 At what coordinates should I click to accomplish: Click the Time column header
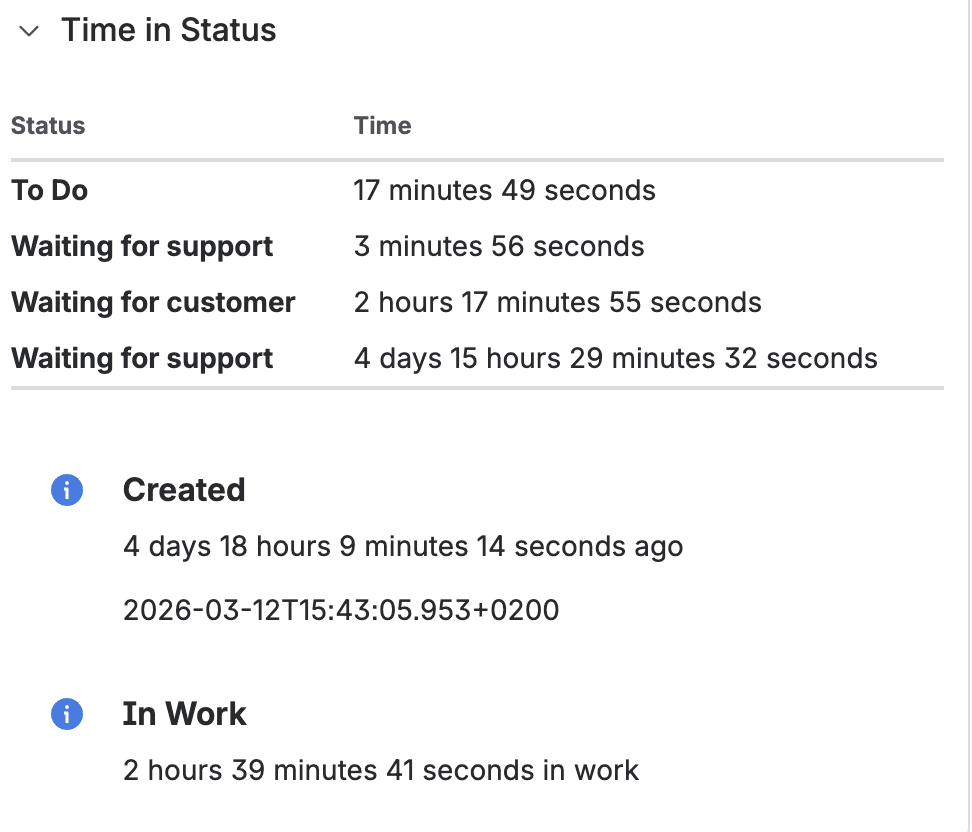382,126
